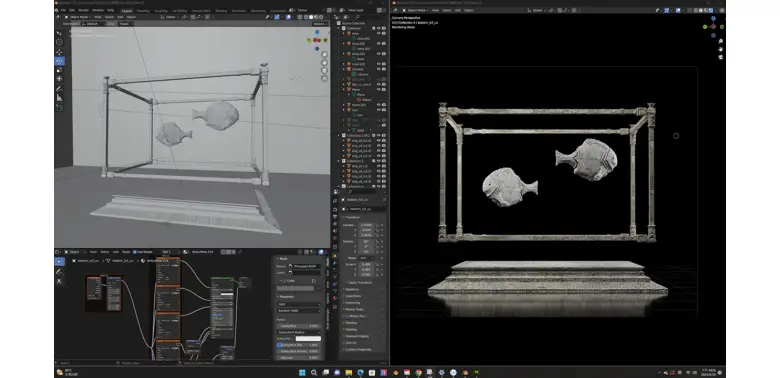Click the Subsurface Color white swatch
780x378 pixels.
pos(308,339)
